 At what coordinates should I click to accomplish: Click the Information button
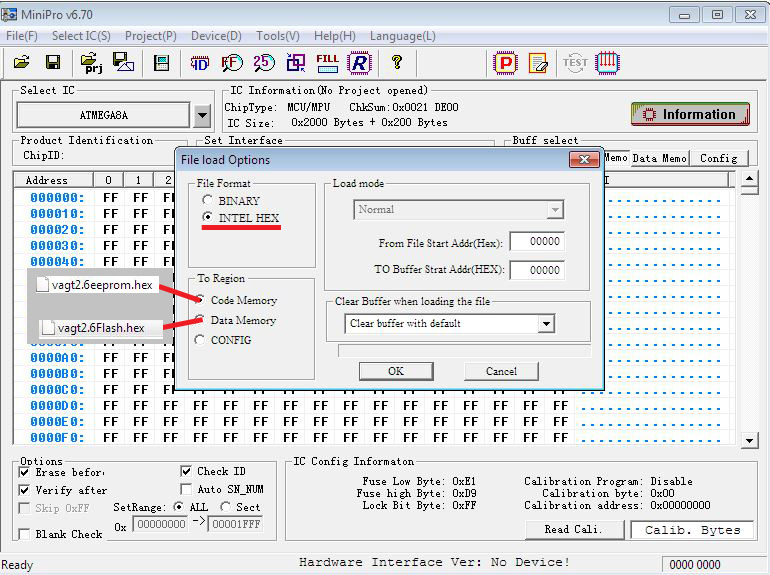coord(689,114)
